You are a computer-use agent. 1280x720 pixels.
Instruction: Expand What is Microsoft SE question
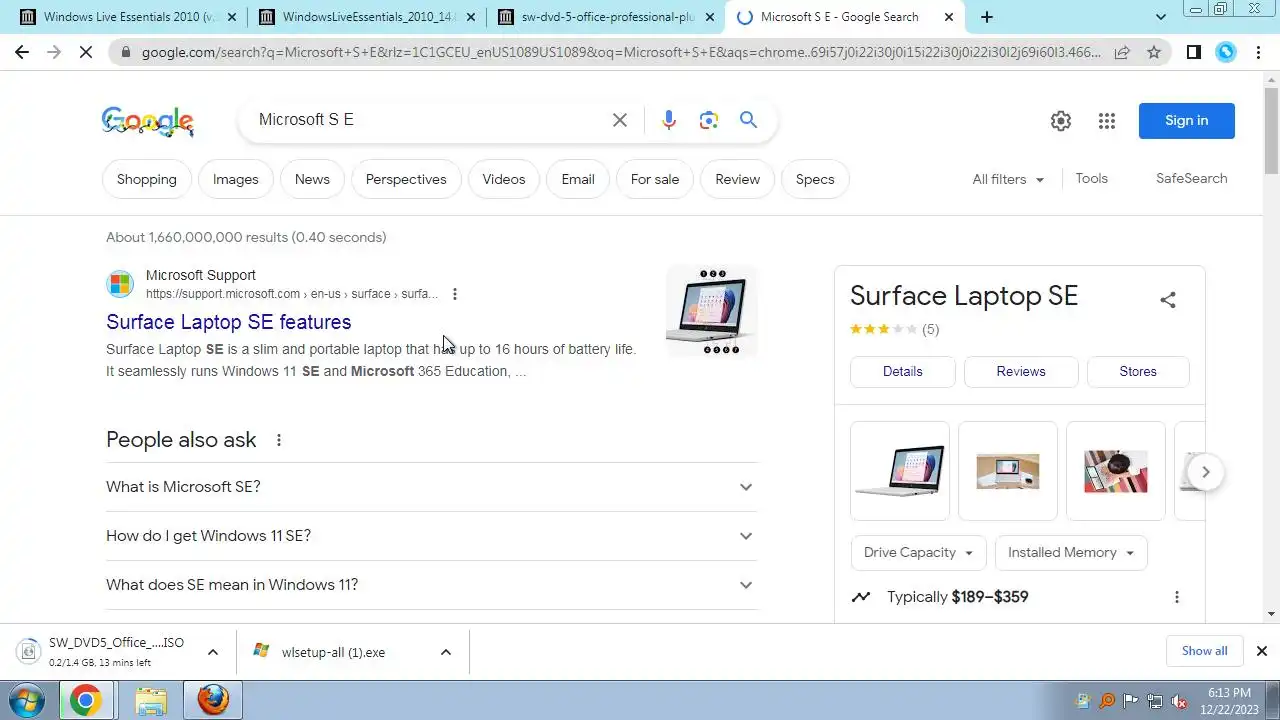[x=432, y=487]
